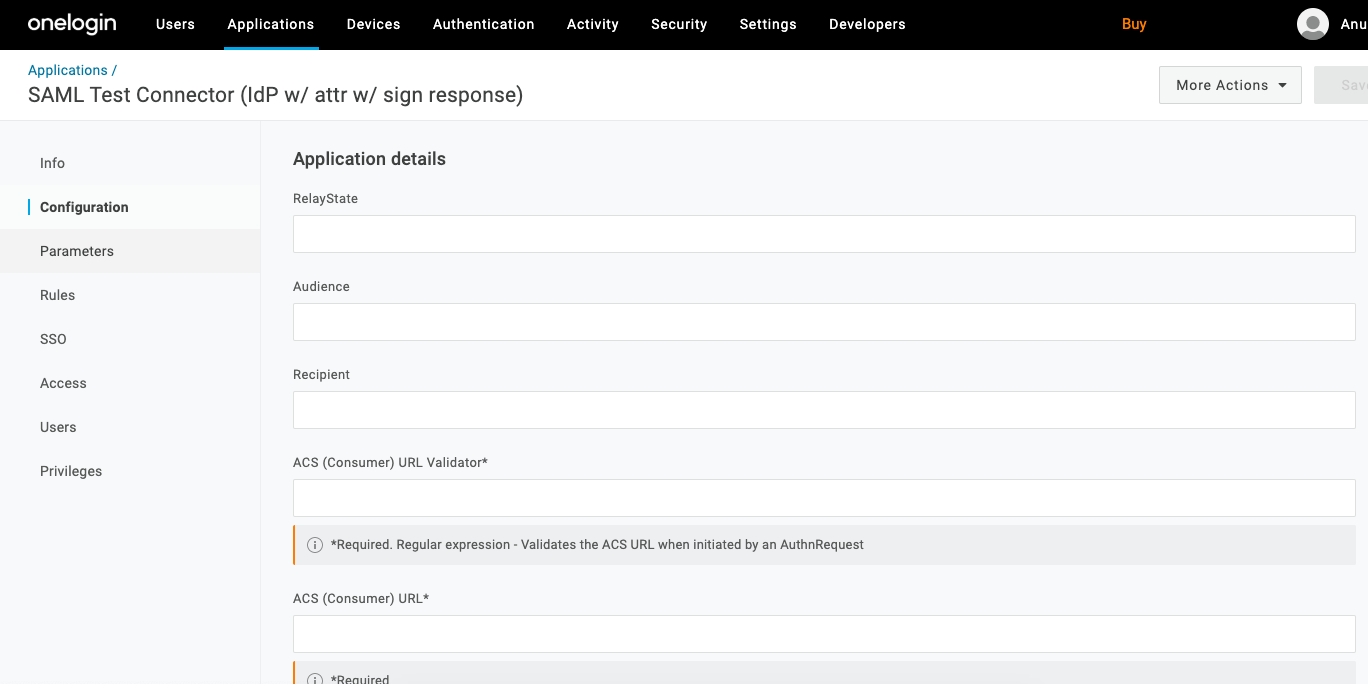Click the onelogin logo
This screenshot has width=1368, height=684.
(x=71, y=23)
